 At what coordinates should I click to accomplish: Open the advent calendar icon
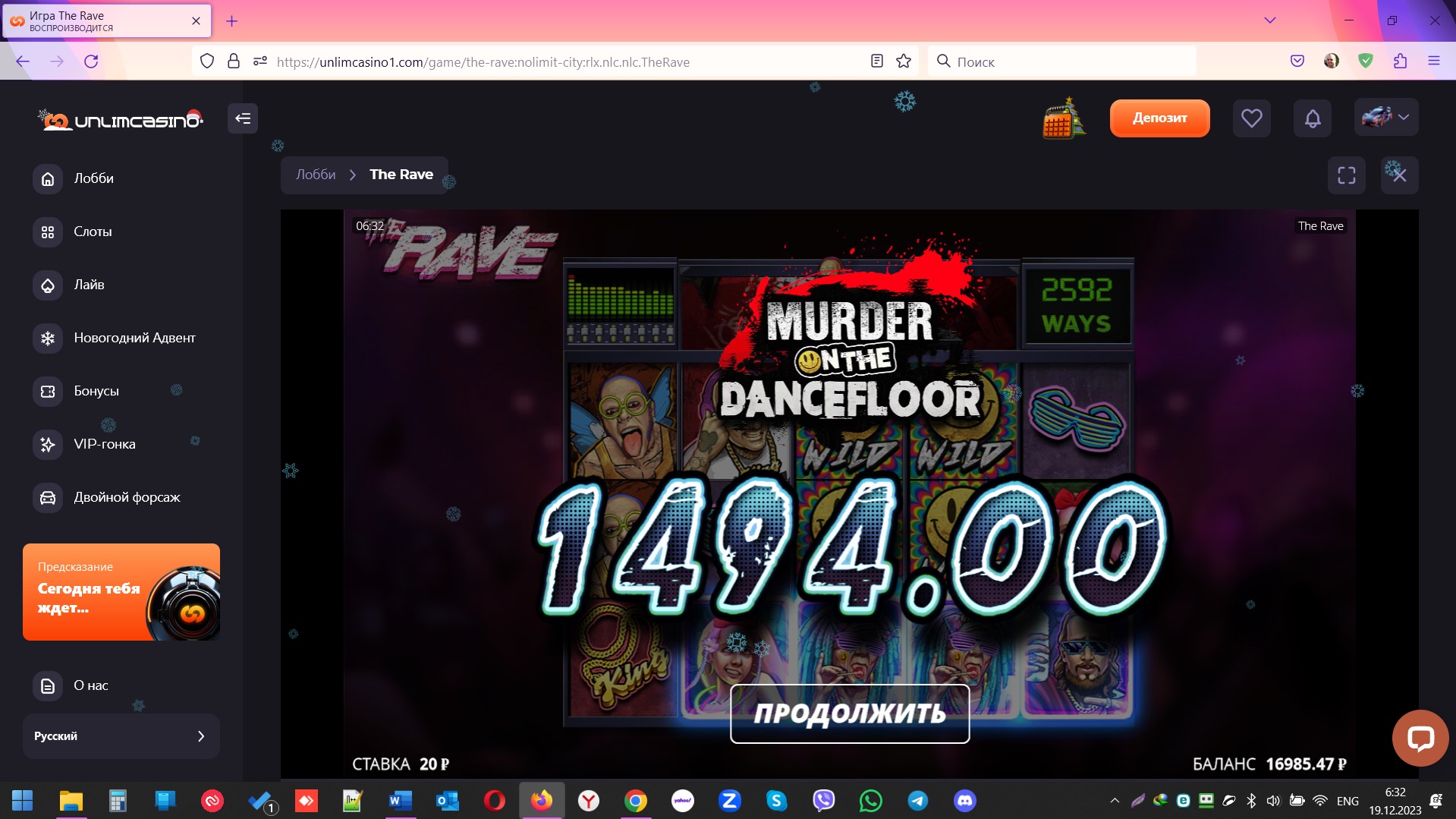pyautogui.click(x=1064, y=118)
